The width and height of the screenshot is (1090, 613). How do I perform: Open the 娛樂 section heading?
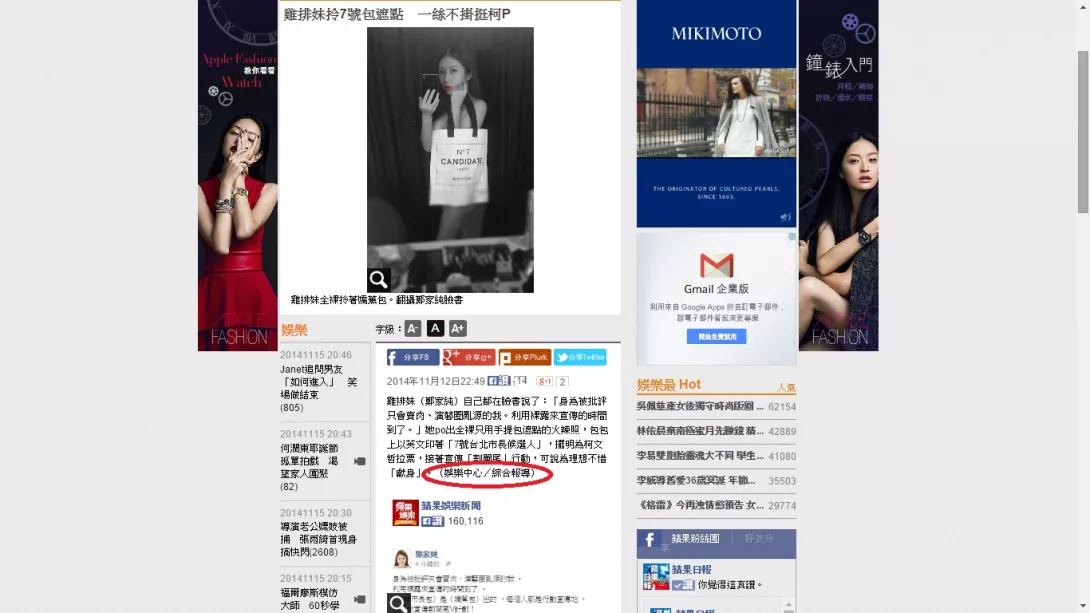tap(294, 330)
